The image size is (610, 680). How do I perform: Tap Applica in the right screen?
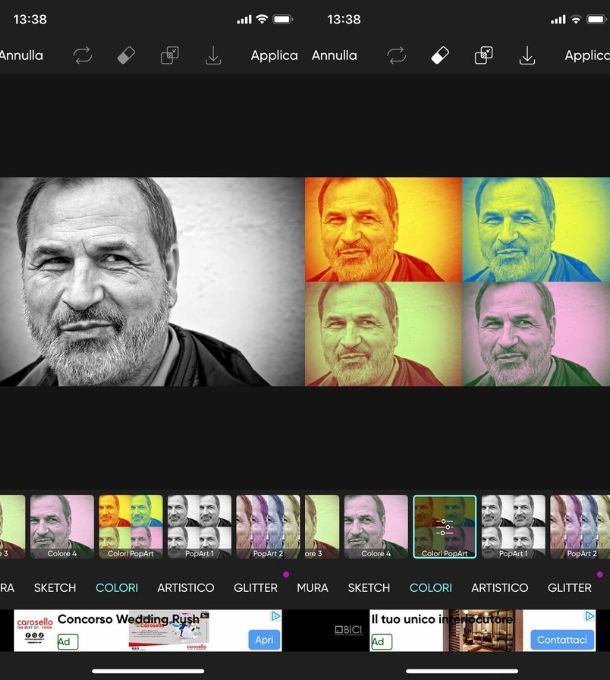(587, 56)
